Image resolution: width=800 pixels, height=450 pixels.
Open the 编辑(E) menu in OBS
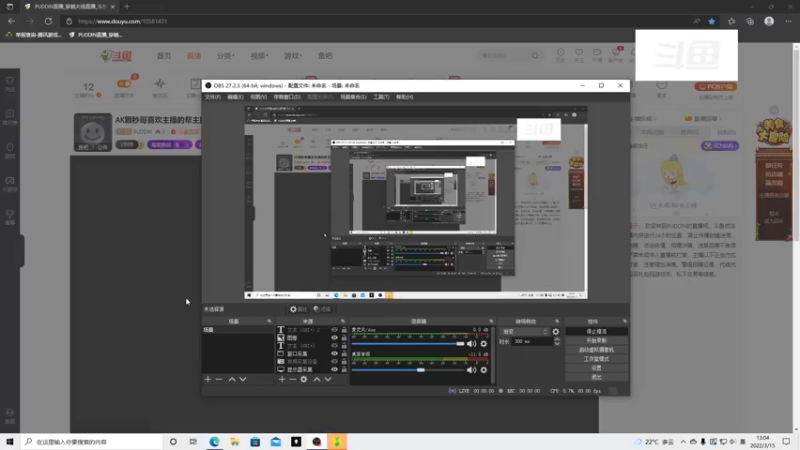tap(235, 97)
